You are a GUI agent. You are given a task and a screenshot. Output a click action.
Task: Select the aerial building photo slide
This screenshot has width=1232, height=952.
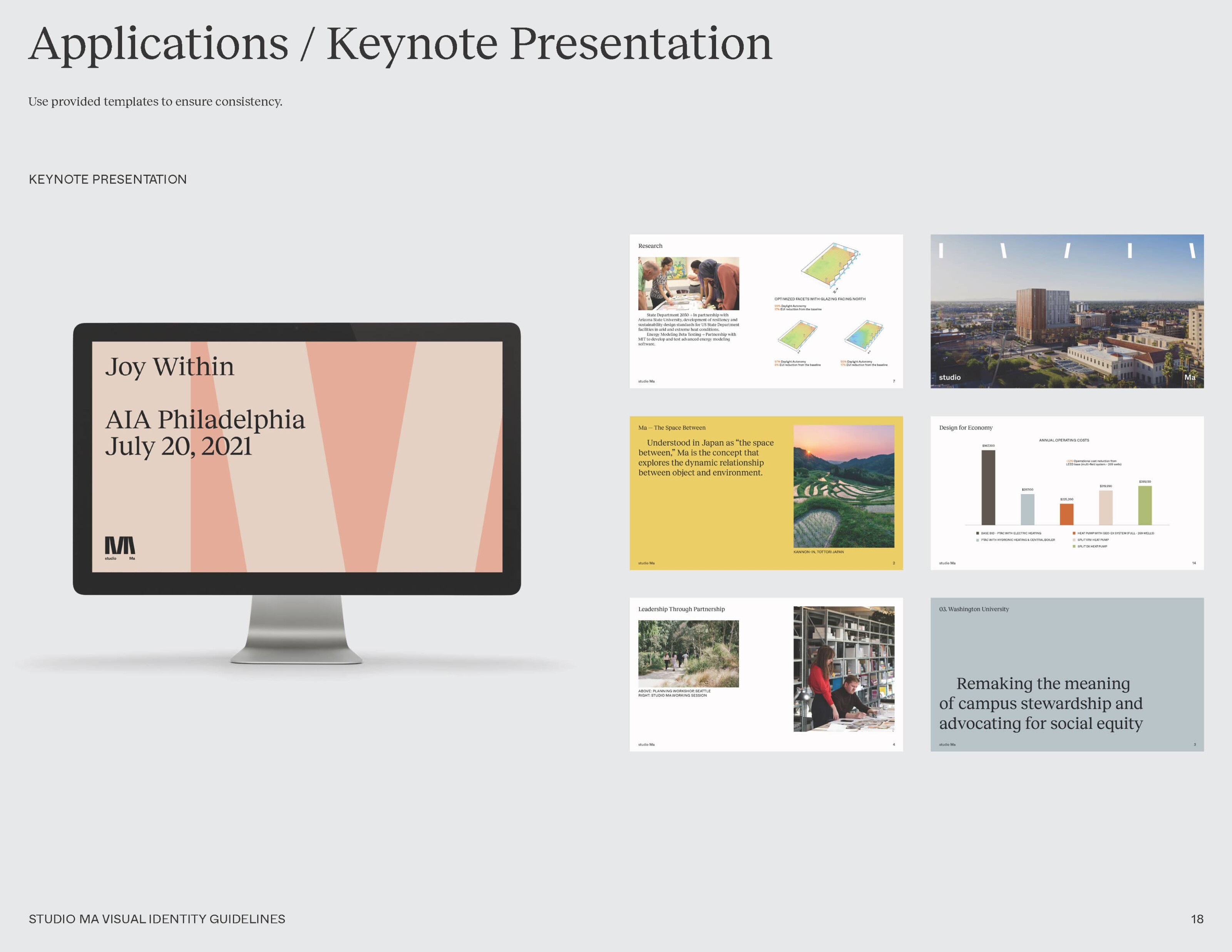coord(1067,311)
